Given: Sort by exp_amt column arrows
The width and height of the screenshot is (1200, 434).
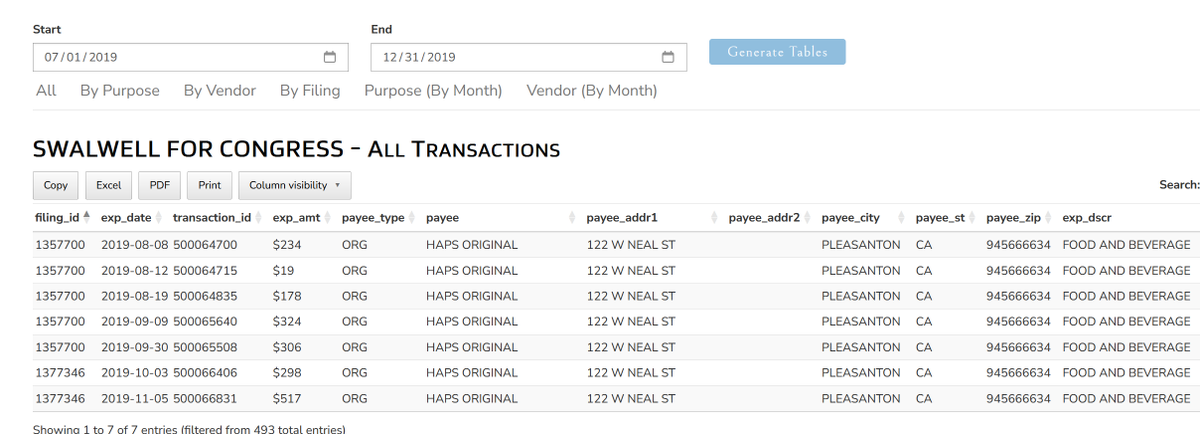Looking at the screenshot, I should click(329, 217).
